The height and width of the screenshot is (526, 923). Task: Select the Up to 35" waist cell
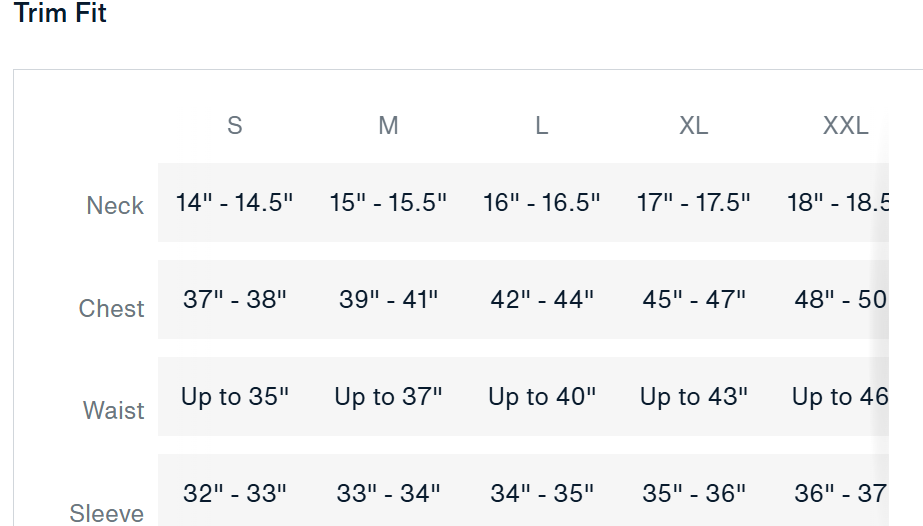click(234, 397)
